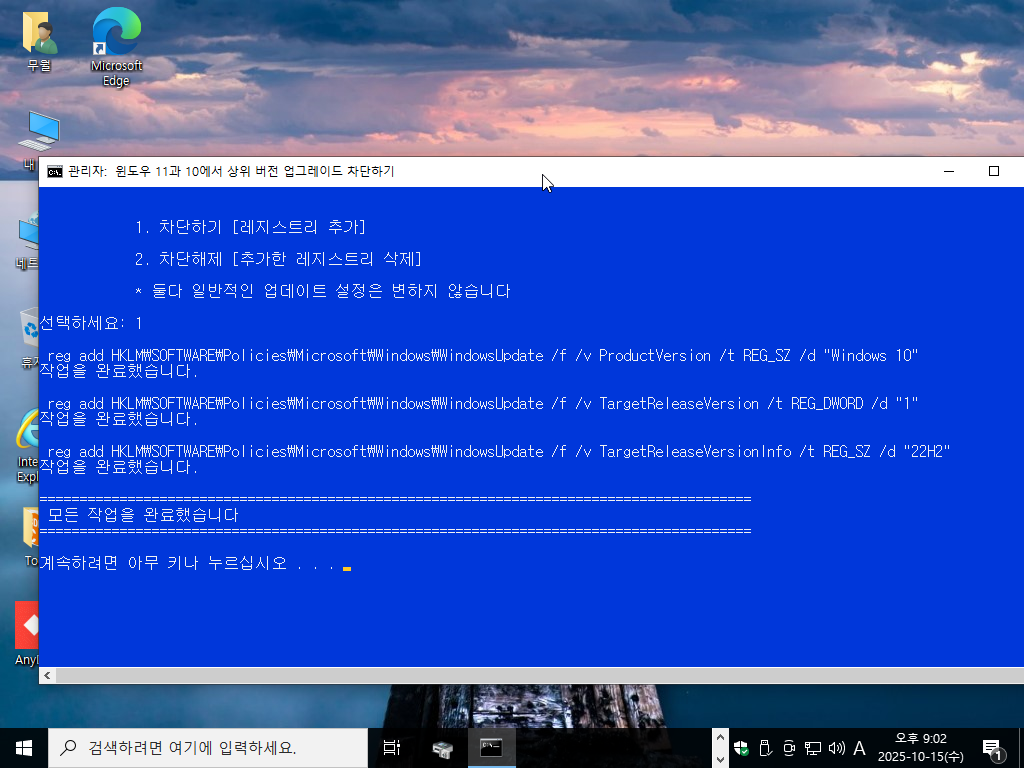Viewport: 1024px width, 768px height.
Task: Select the command prompt taskbar button
Action: pyautogui.click(x=492, y=748)
